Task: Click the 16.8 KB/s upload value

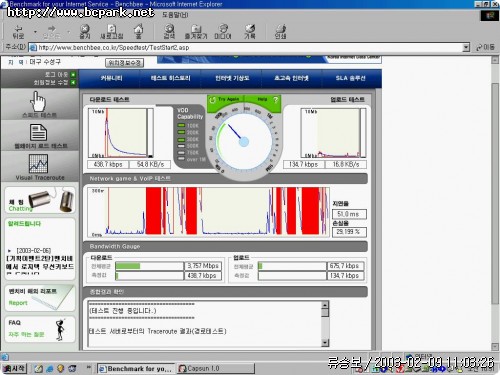Action: coord(346,164)
